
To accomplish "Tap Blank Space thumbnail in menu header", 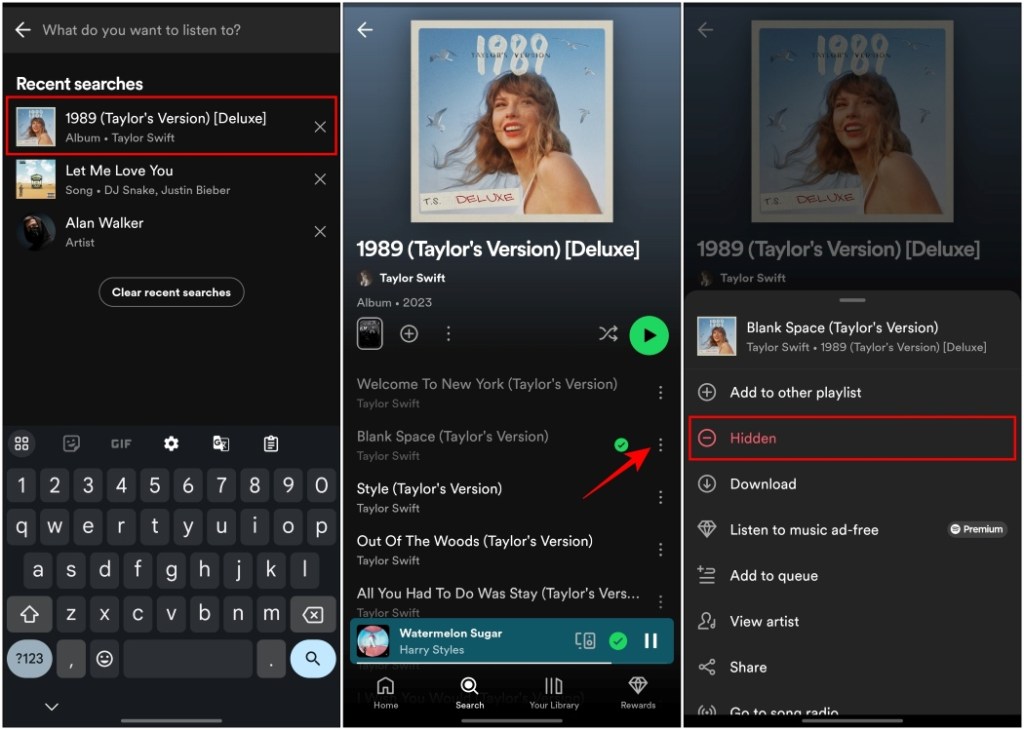I will pyautogui.click(x=716, y=336).
